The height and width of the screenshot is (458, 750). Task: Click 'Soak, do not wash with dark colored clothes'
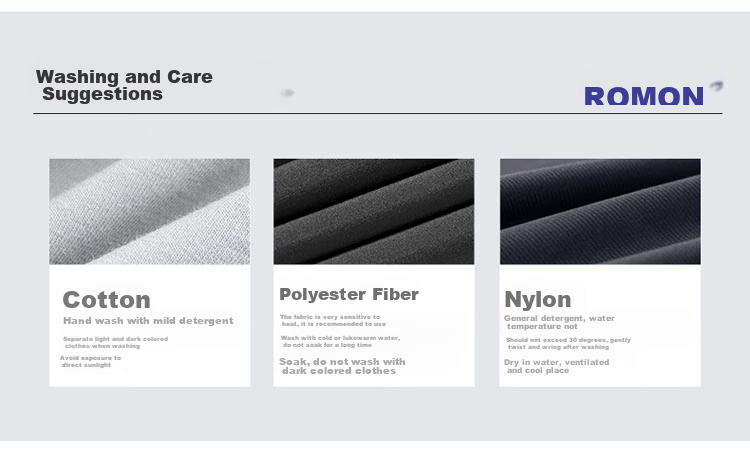tap(342, 366)
